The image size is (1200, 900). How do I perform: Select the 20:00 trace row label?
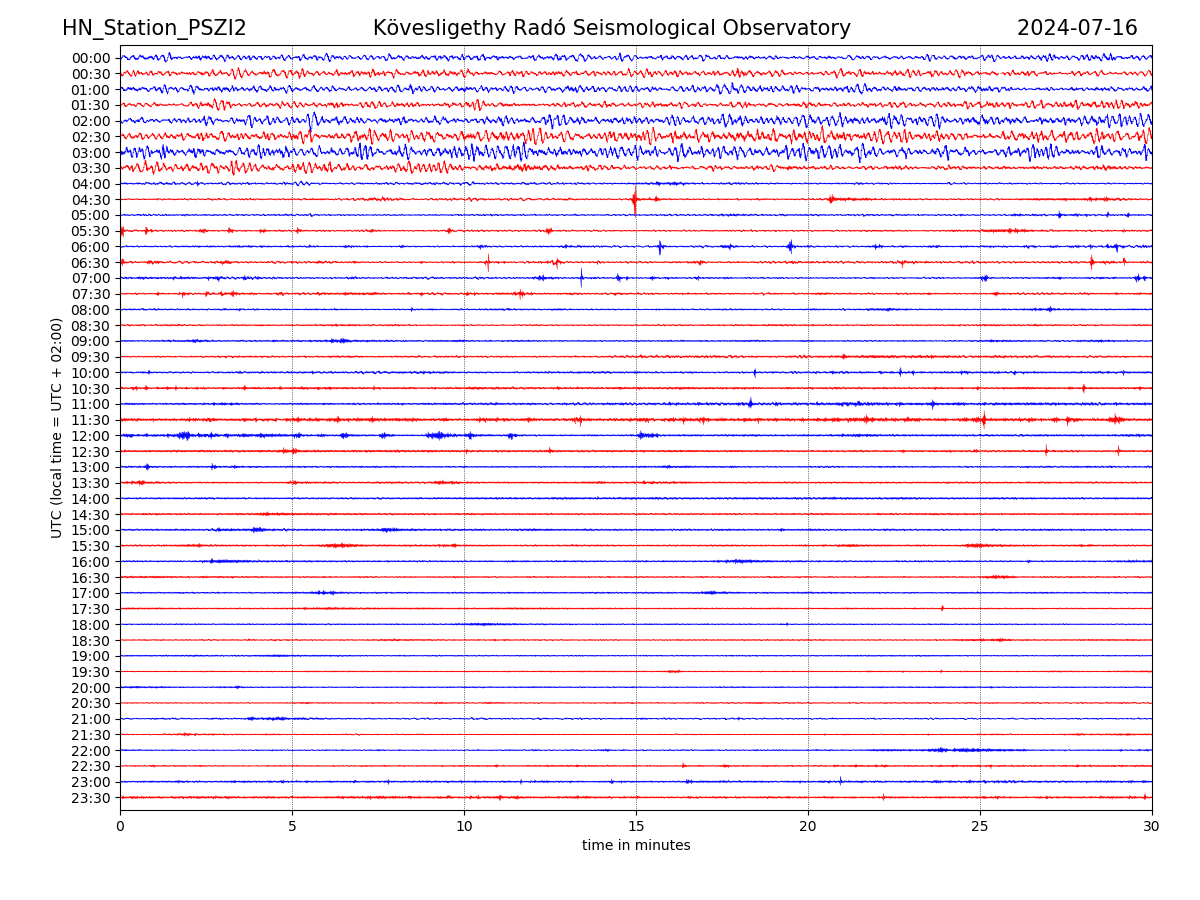[91, 688]
